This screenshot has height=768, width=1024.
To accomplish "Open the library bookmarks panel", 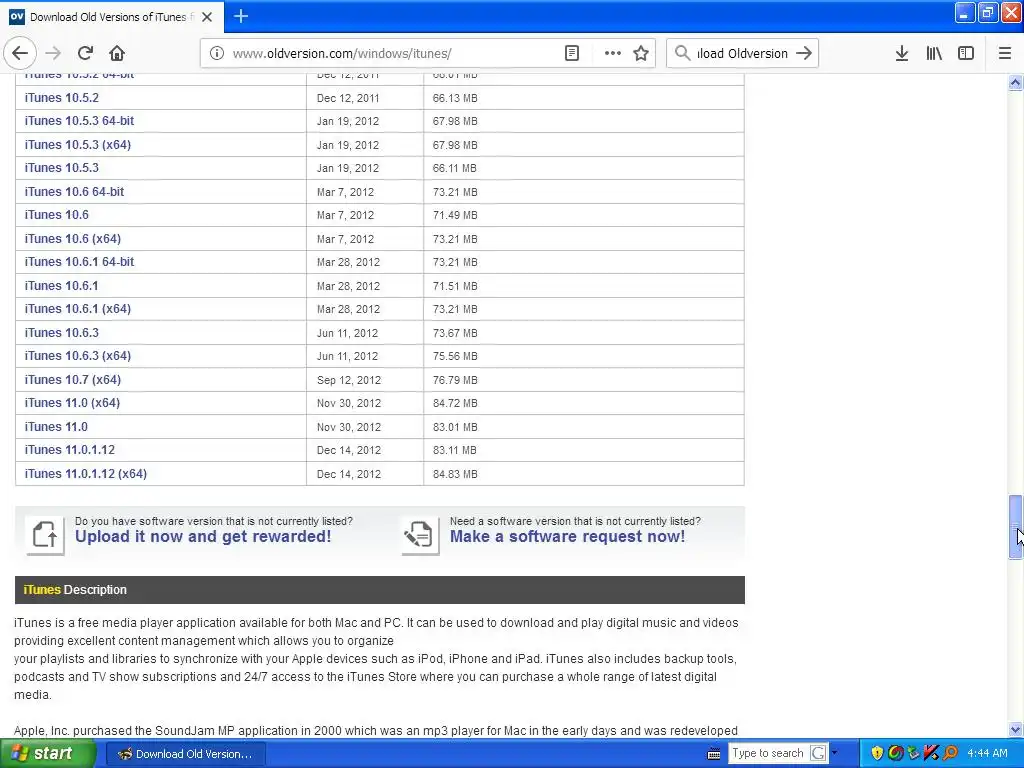I will pos(934,54).
